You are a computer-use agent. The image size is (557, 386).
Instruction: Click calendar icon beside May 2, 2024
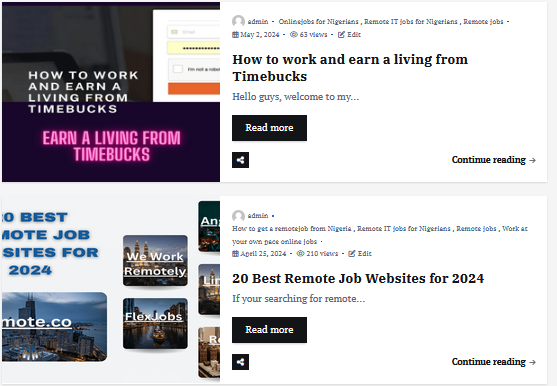pyautogui.click(x=235, y=34)
